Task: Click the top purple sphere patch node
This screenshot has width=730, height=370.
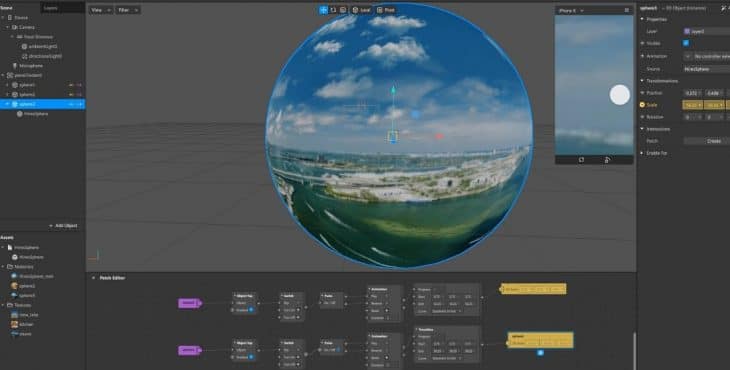Action: pyautogui.click(x=189, y=303)
